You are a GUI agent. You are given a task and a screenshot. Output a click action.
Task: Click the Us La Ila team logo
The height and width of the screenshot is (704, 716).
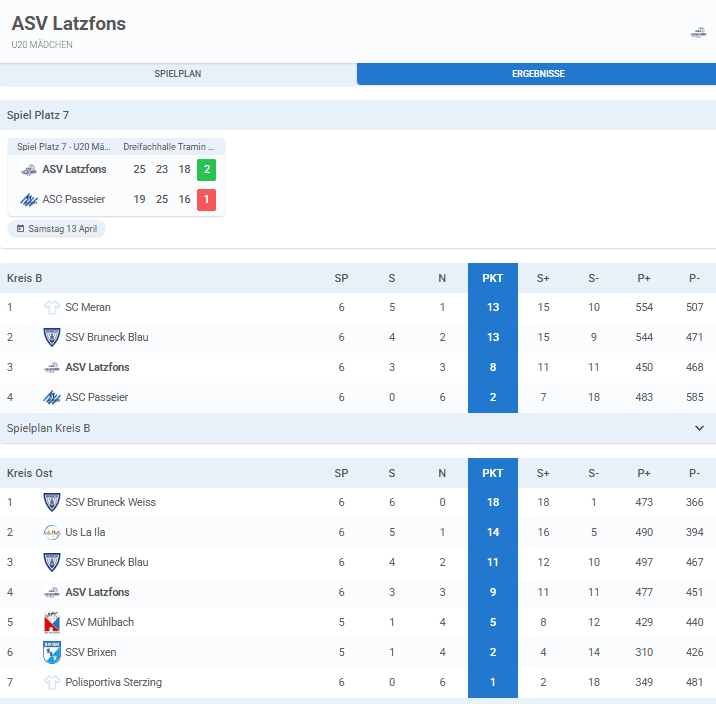pos(52,532)
